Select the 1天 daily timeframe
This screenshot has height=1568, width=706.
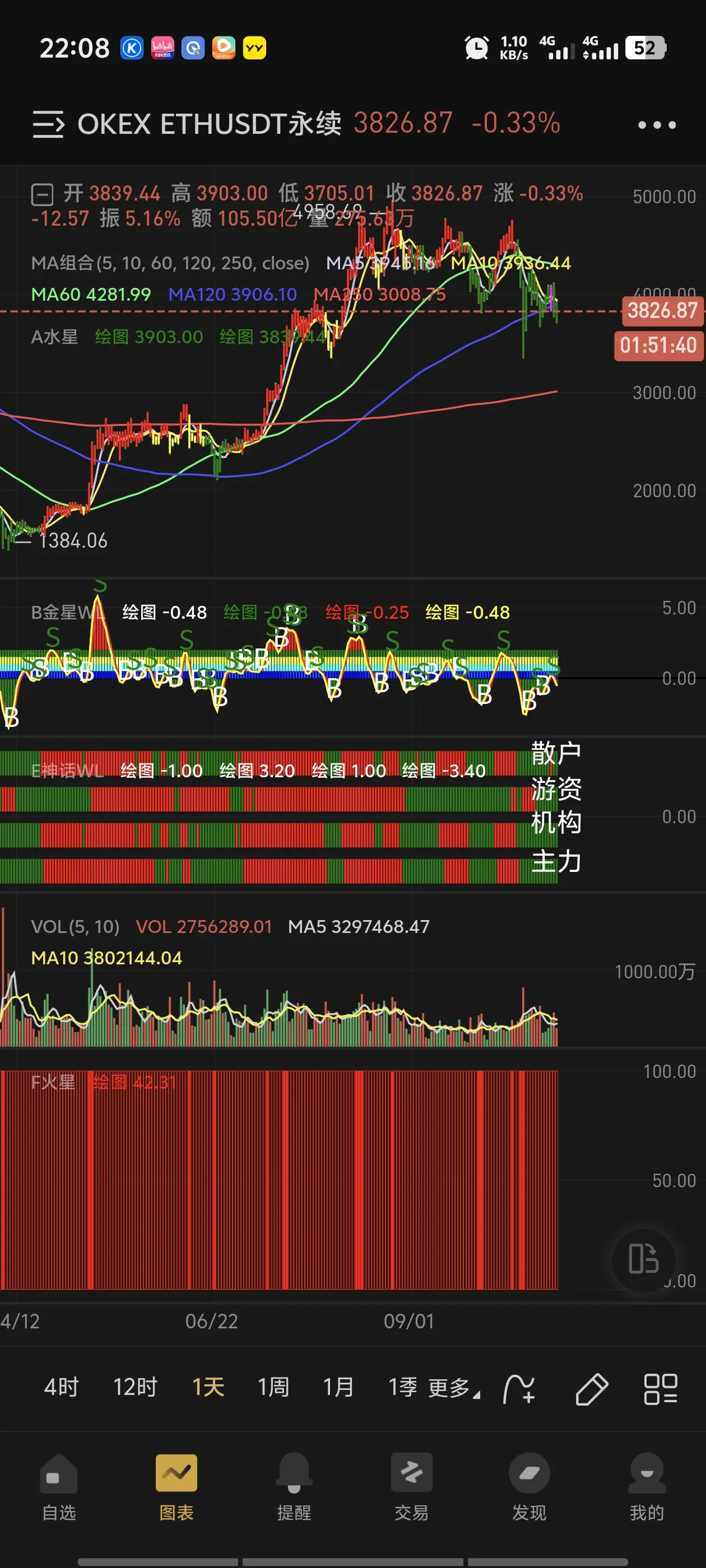click(208, 1387)
